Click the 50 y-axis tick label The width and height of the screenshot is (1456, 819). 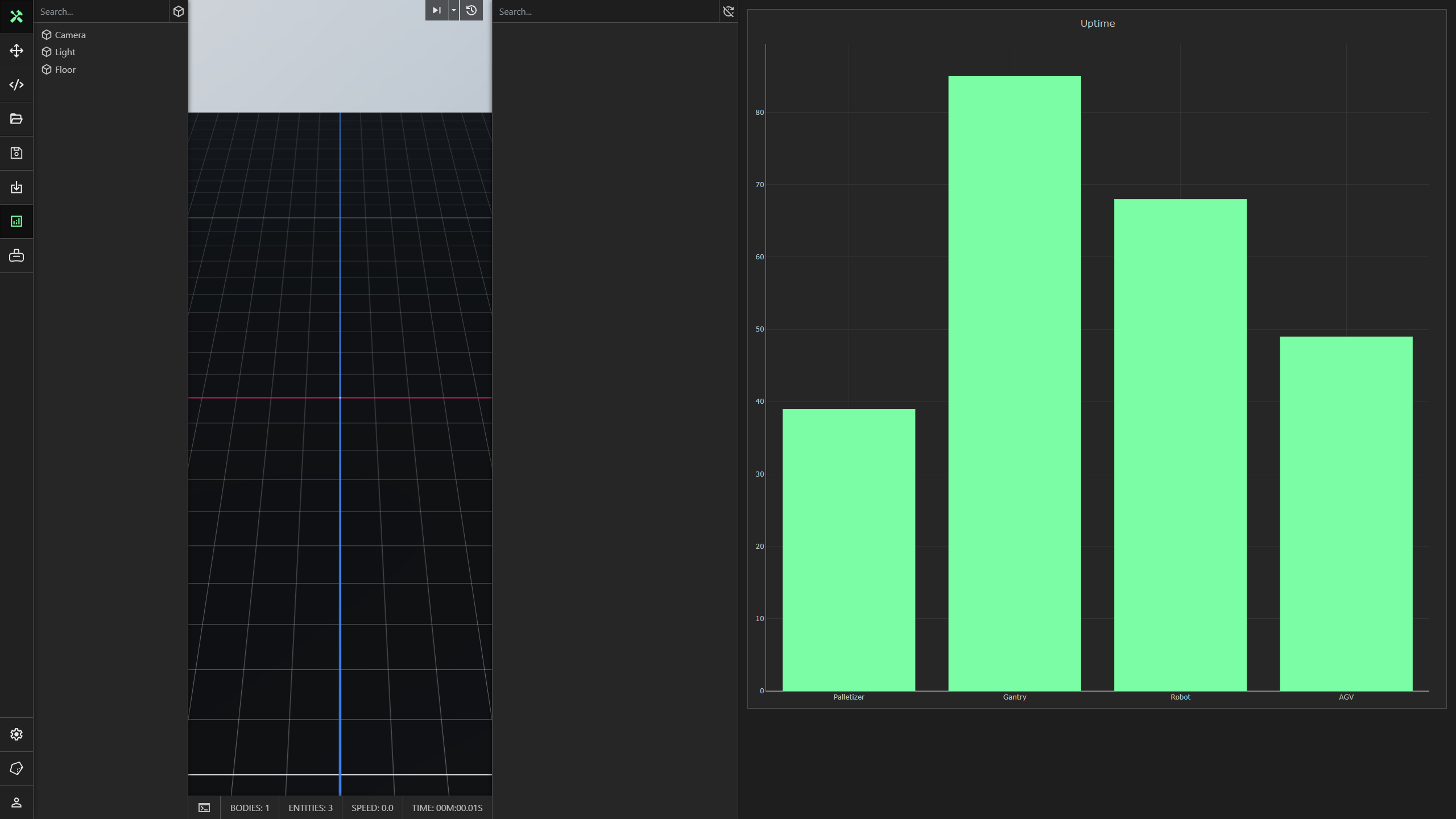(x=760, y=329)
